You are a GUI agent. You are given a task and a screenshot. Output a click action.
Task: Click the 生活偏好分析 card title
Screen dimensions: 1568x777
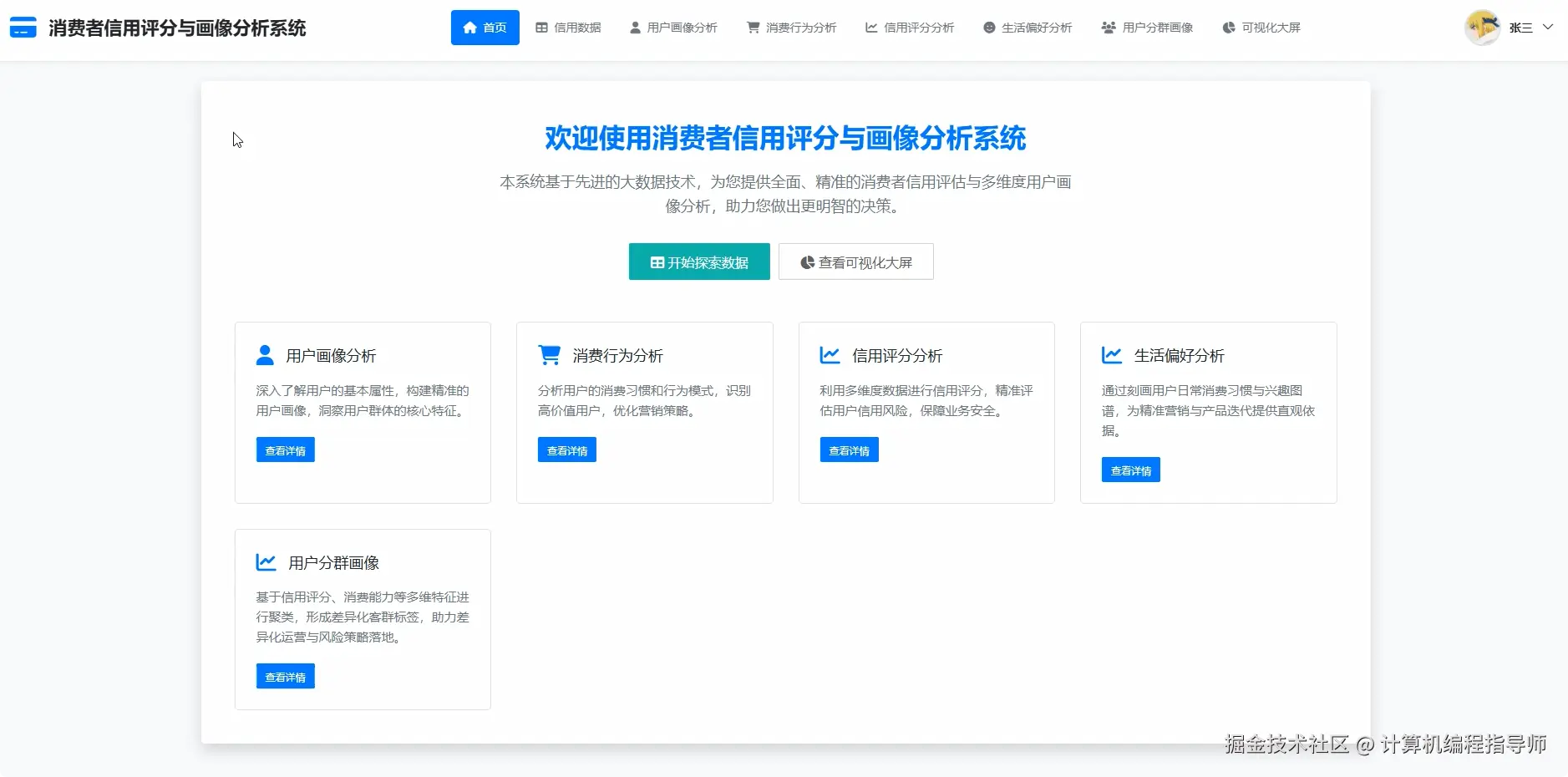pos(1180,355)
